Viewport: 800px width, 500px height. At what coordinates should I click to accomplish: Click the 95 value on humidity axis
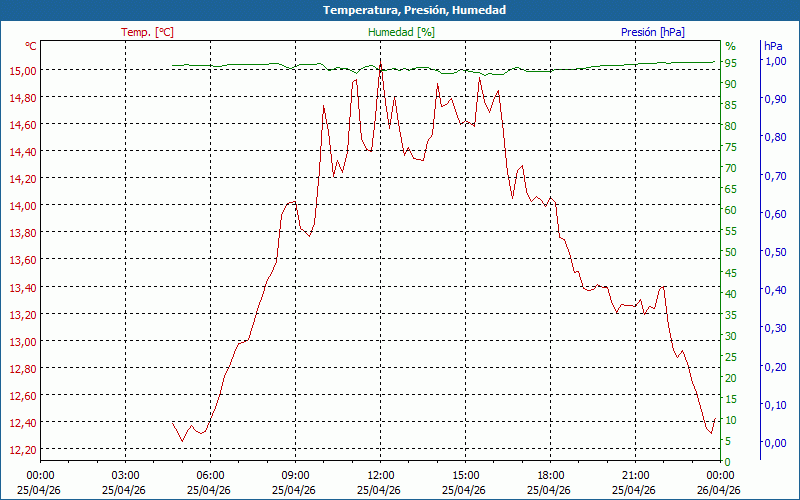(x=731, y=63)
